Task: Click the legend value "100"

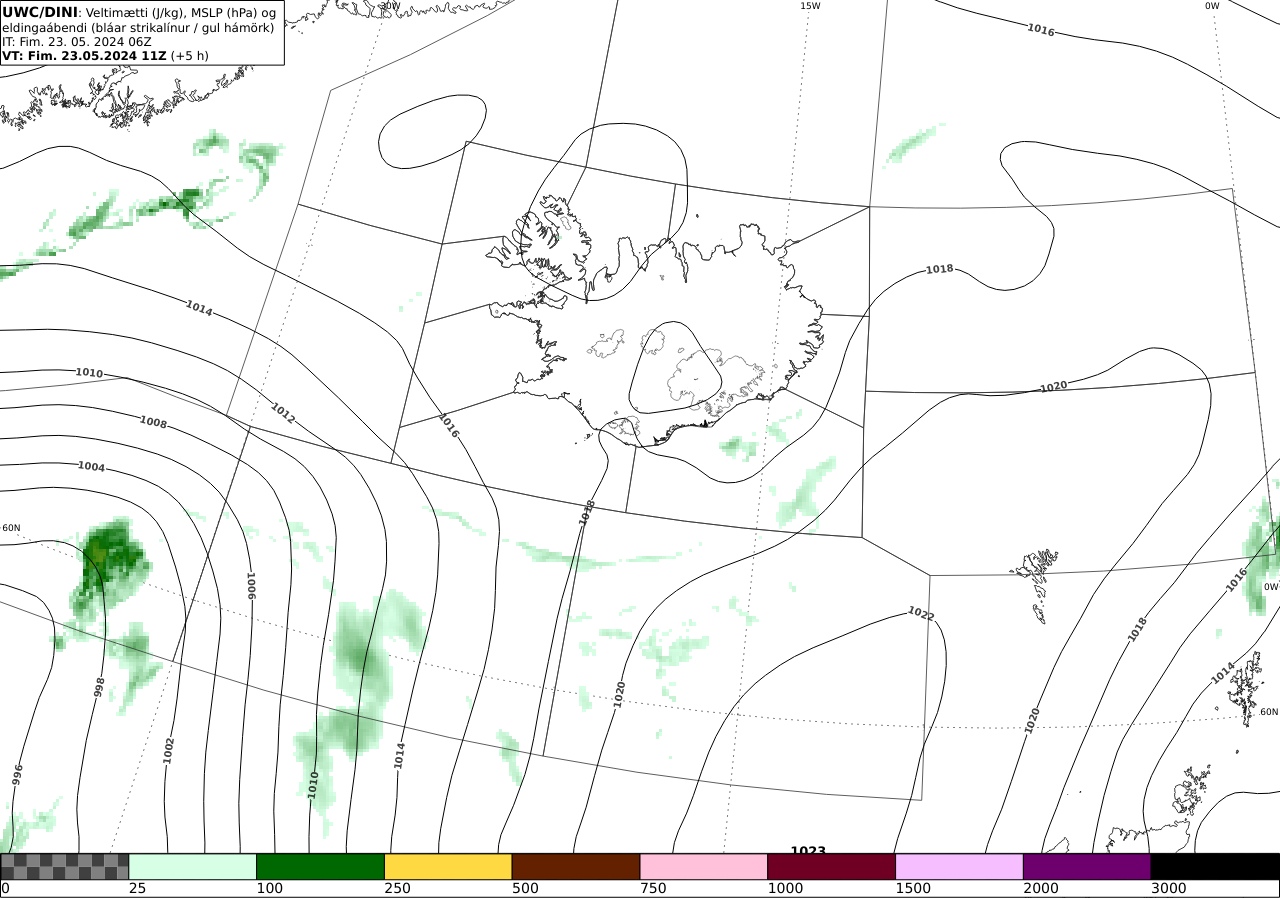Action: pos(269,888)
